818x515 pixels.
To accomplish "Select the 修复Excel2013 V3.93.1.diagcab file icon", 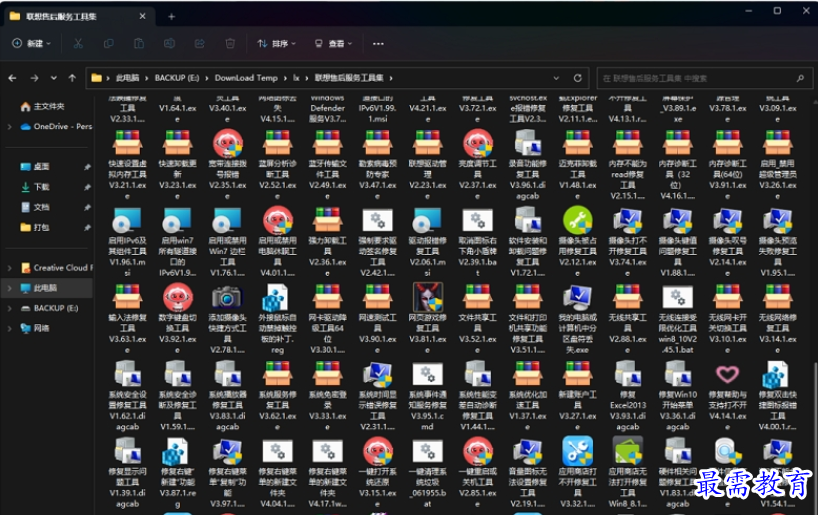I will tap(628, 374).
